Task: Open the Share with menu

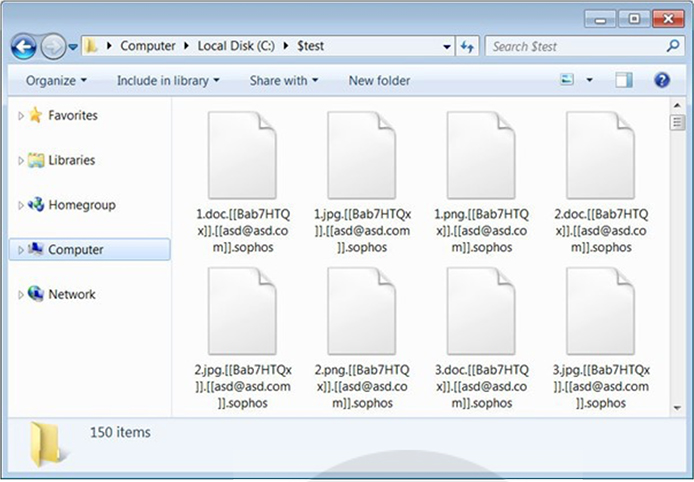Action: click(x=284, y=81)
